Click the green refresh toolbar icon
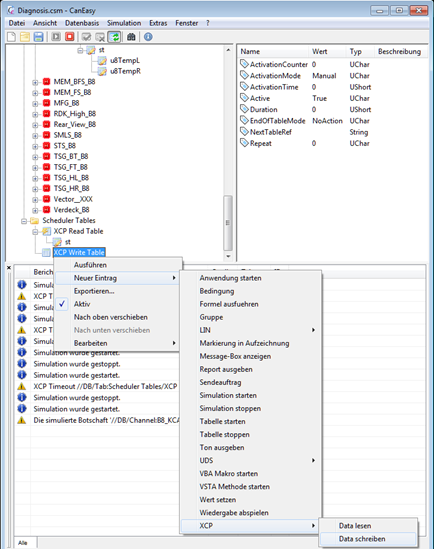 point(114,37)
